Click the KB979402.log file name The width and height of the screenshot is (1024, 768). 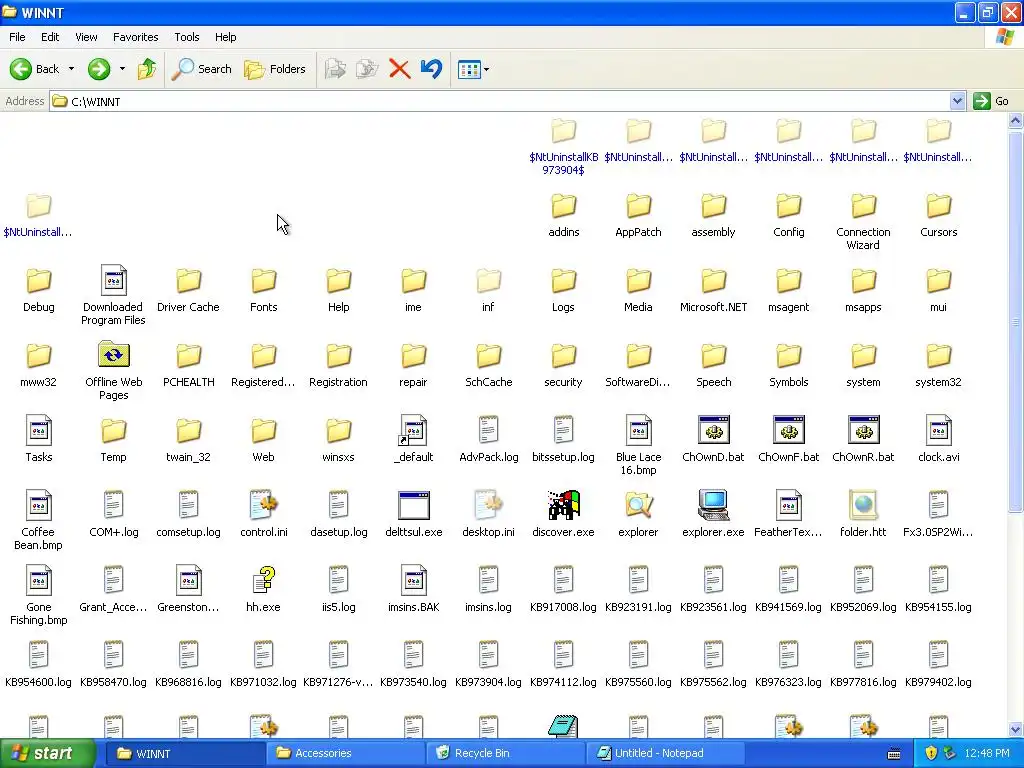938,682
